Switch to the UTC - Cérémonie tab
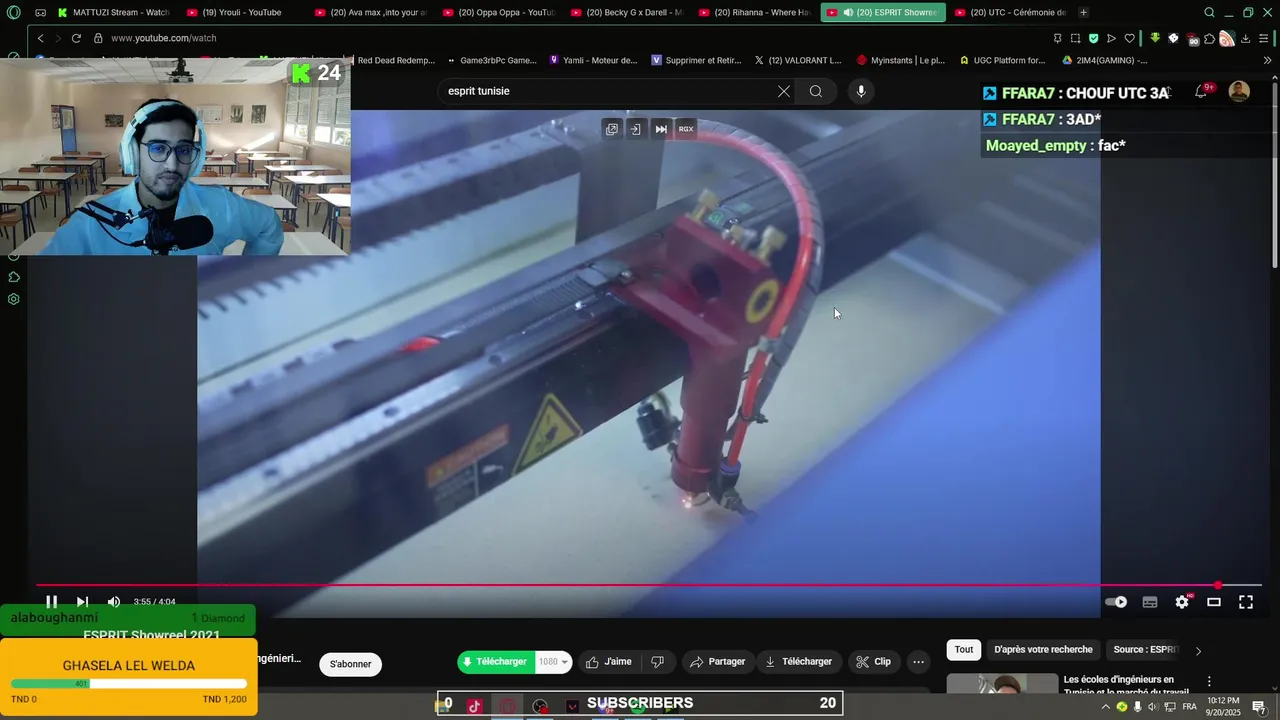The width and height of the screenshot is (1280, 720). 1009,13
